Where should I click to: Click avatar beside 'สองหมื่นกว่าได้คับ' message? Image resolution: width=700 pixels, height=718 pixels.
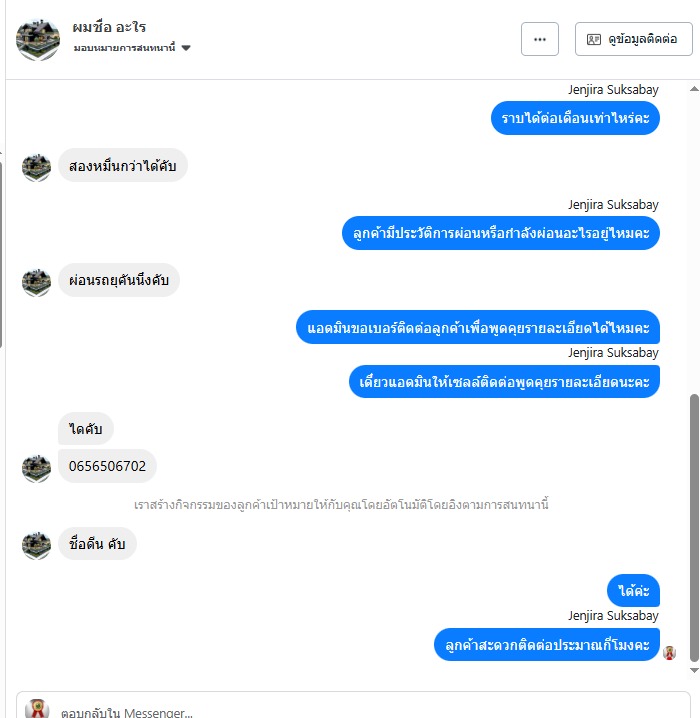pyautogui.click(x=37, y=168)
